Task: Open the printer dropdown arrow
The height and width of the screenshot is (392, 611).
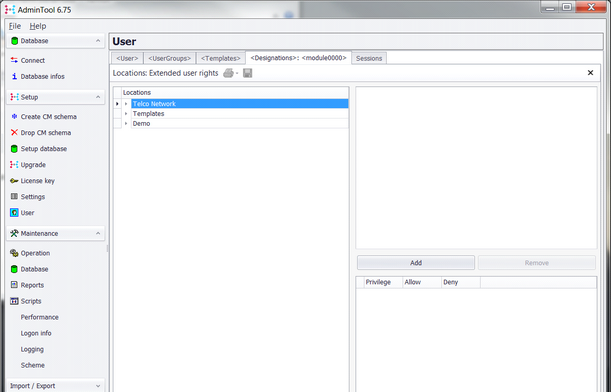Action: tap(237, 74)
